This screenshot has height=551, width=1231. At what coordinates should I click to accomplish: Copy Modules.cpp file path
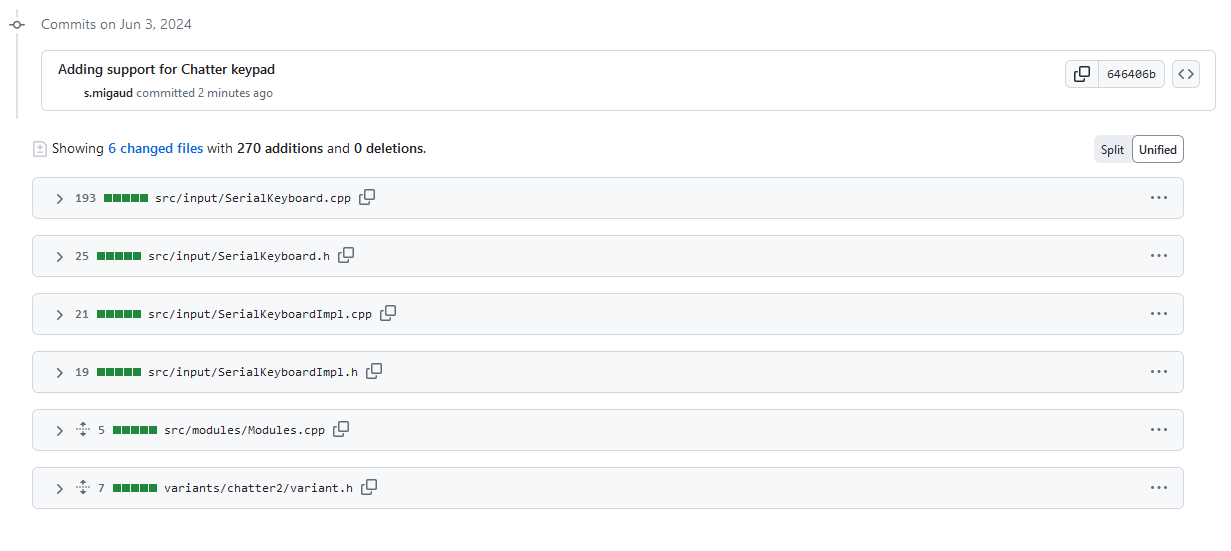[x=341, y=429]
